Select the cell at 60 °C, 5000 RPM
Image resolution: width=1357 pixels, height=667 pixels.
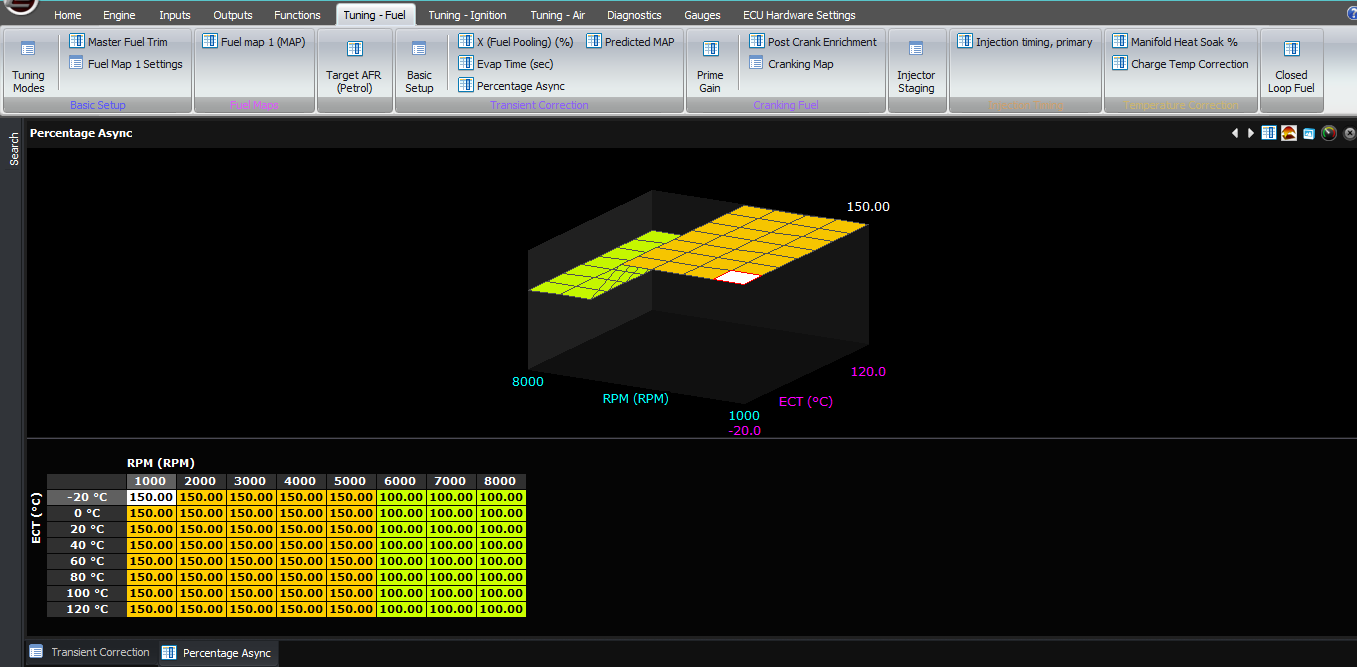(351, 561)
